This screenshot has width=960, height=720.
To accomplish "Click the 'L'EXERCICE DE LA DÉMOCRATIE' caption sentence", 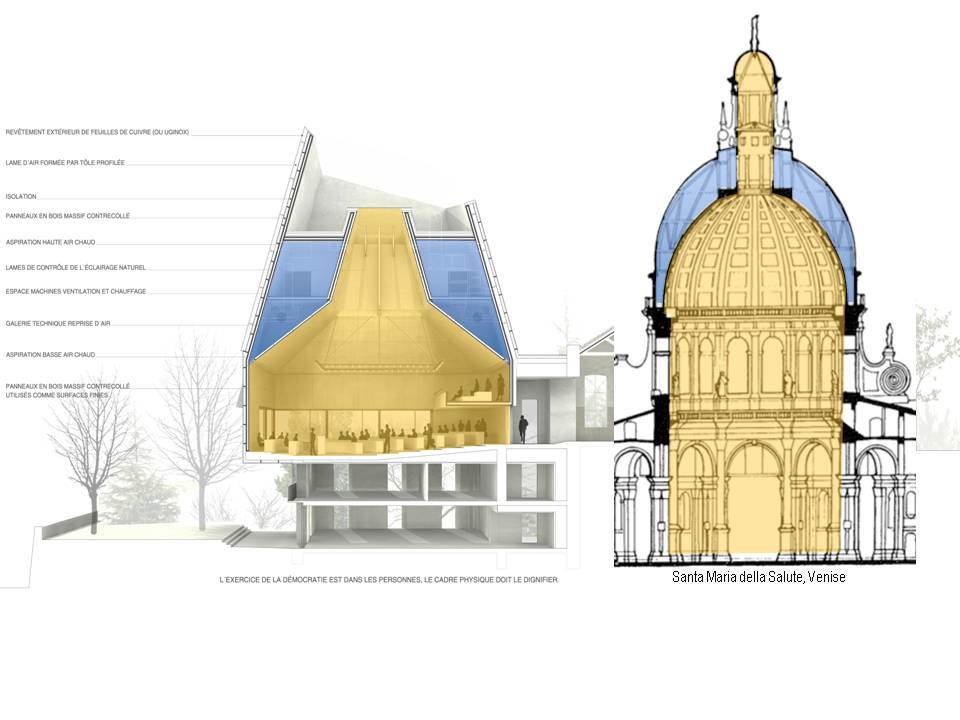I will (x=389, y=579).
